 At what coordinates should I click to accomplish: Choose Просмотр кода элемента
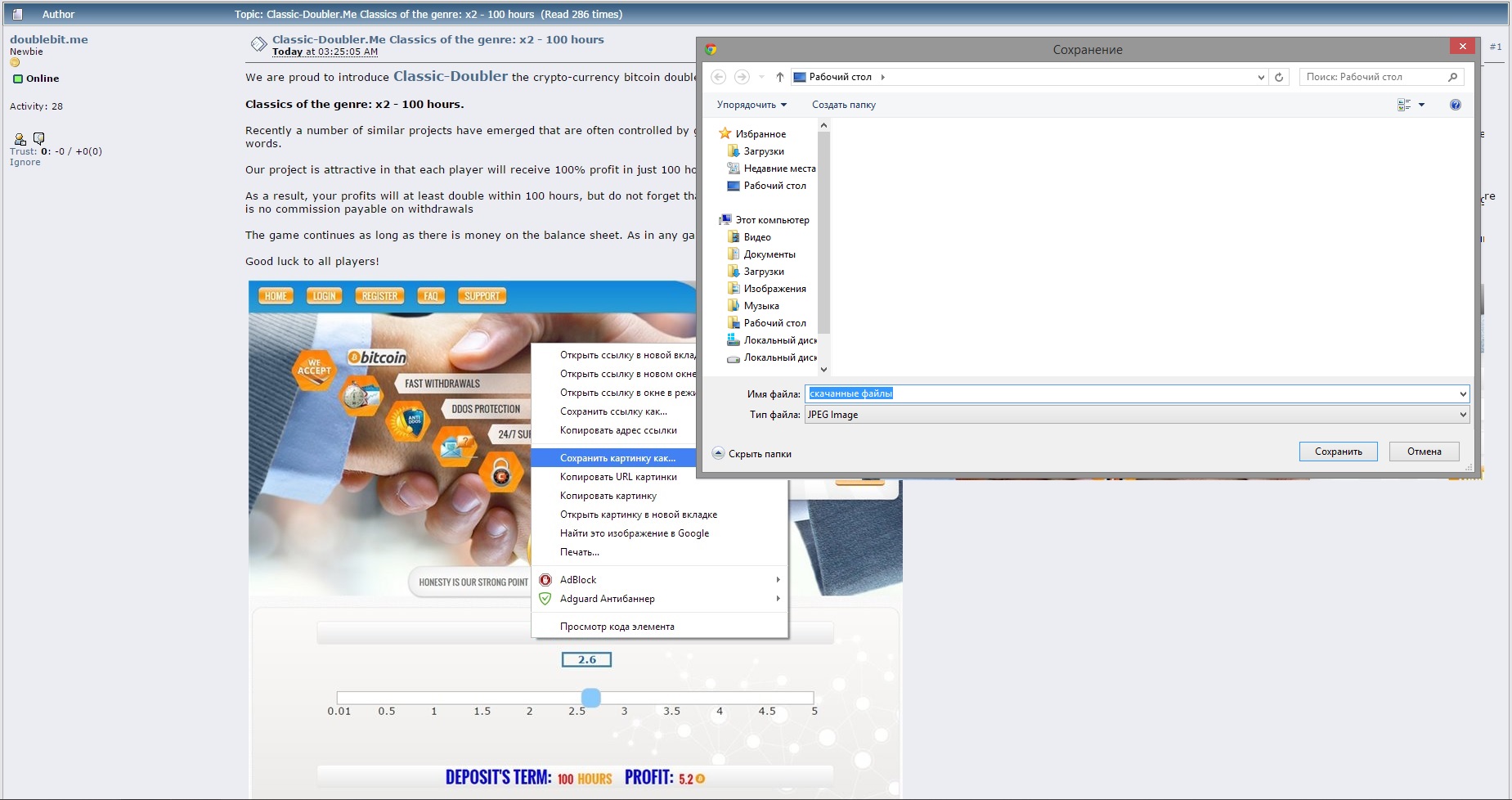[x=617, y=627]
